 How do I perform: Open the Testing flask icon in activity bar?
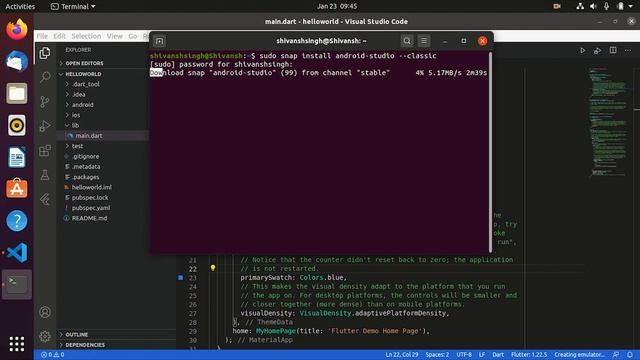pos(45,175)
